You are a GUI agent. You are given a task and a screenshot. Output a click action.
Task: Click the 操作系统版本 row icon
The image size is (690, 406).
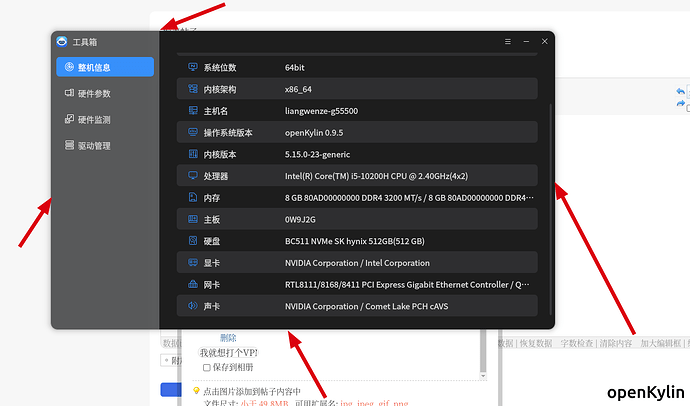point(193,132)
